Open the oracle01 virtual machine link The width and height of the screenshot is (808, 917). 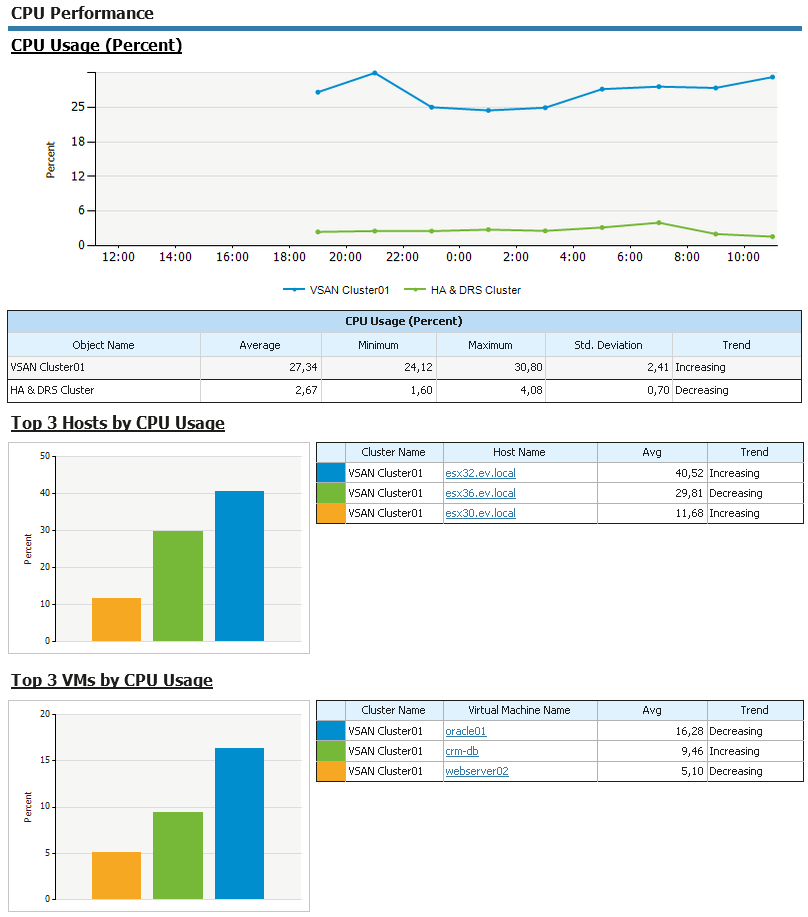point(465,731)
